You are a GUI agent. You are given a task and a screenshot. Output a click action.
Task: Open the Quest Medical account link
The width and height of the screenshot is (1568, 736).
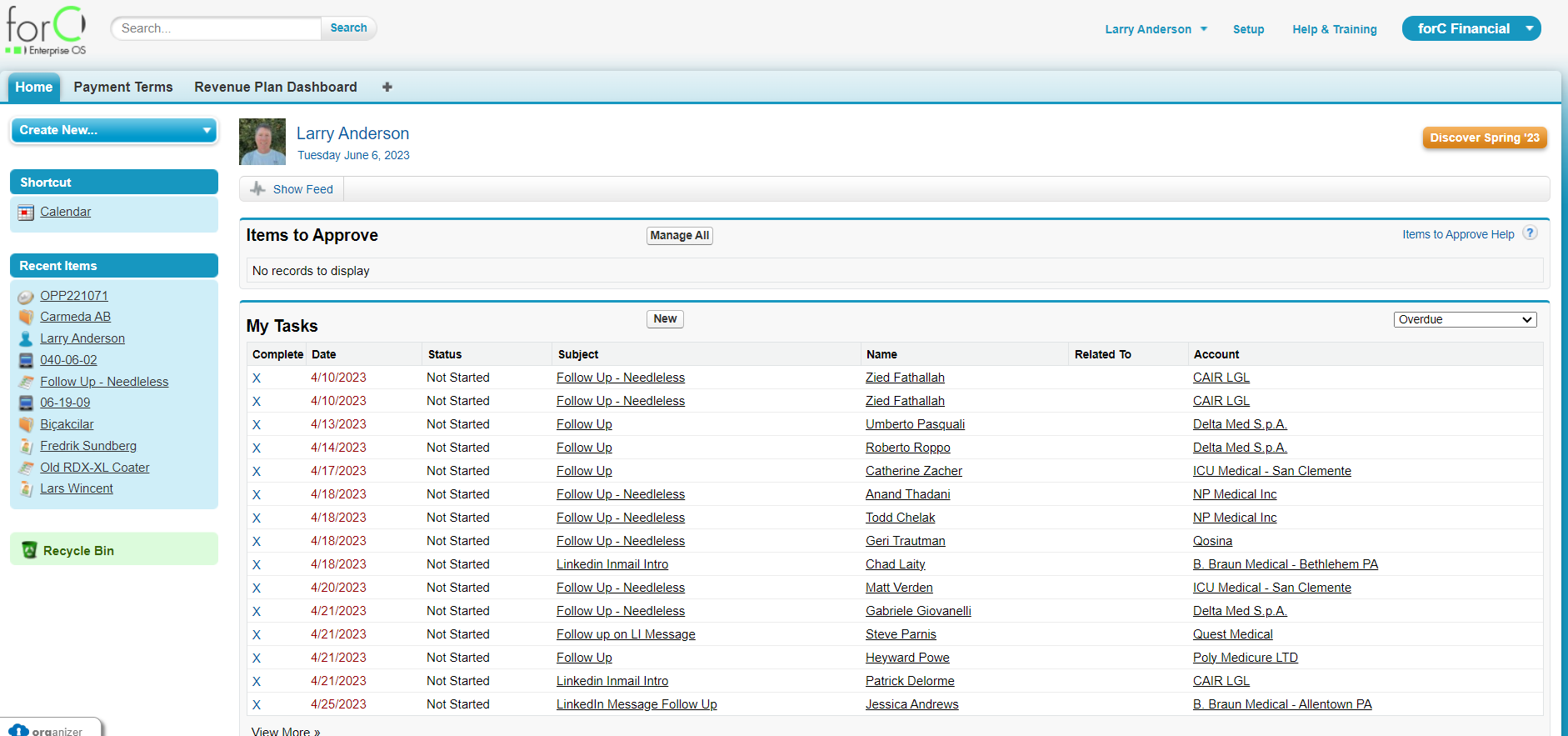pyautogui.click(x=1232, y=634)
